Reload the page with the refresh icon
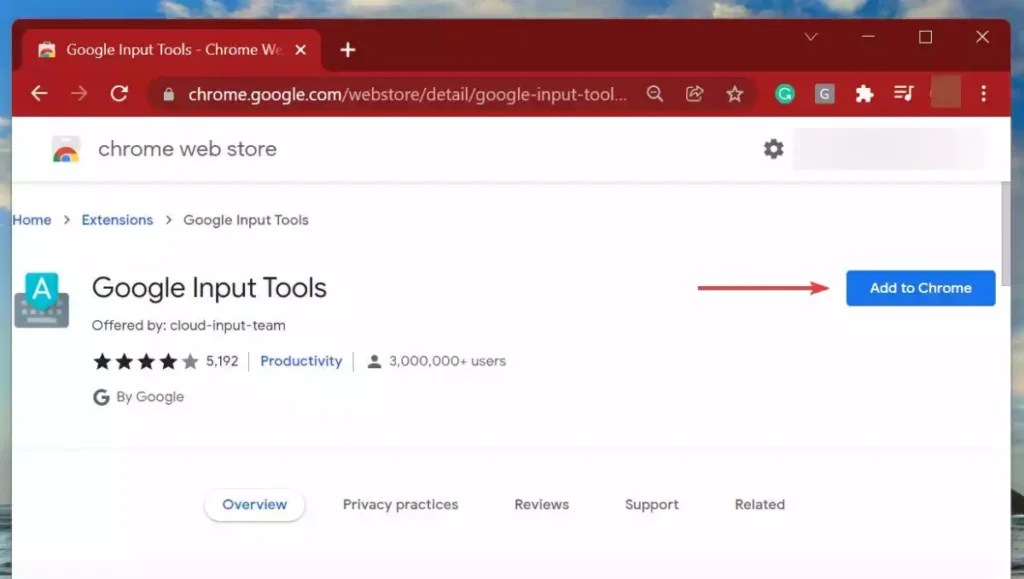The image size is (1024, 579). [x=119, y=93]
